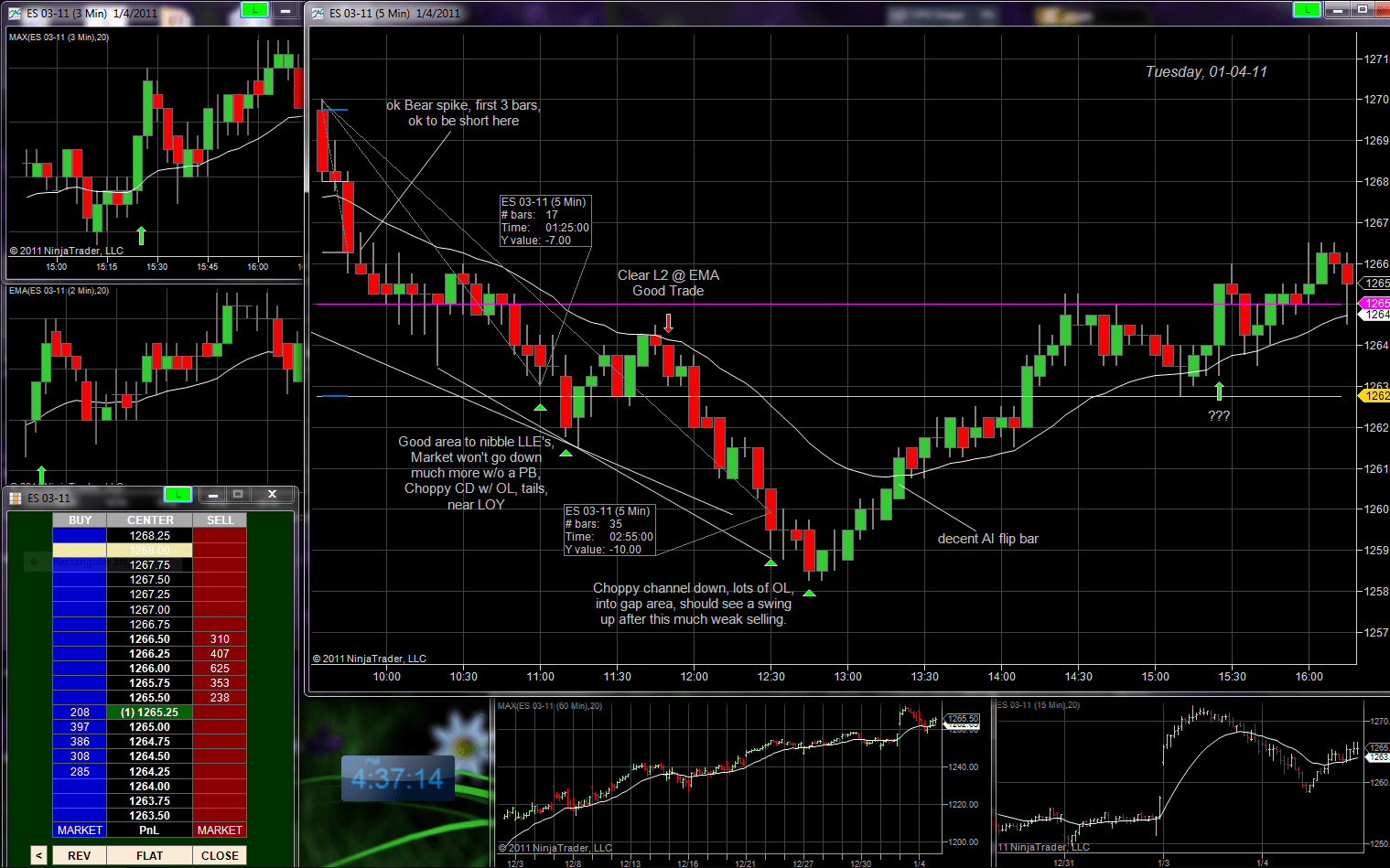Toggle the L instrument link on the SuperDOM window
Screen dimensions: 1390x868
tap(178, 494)
